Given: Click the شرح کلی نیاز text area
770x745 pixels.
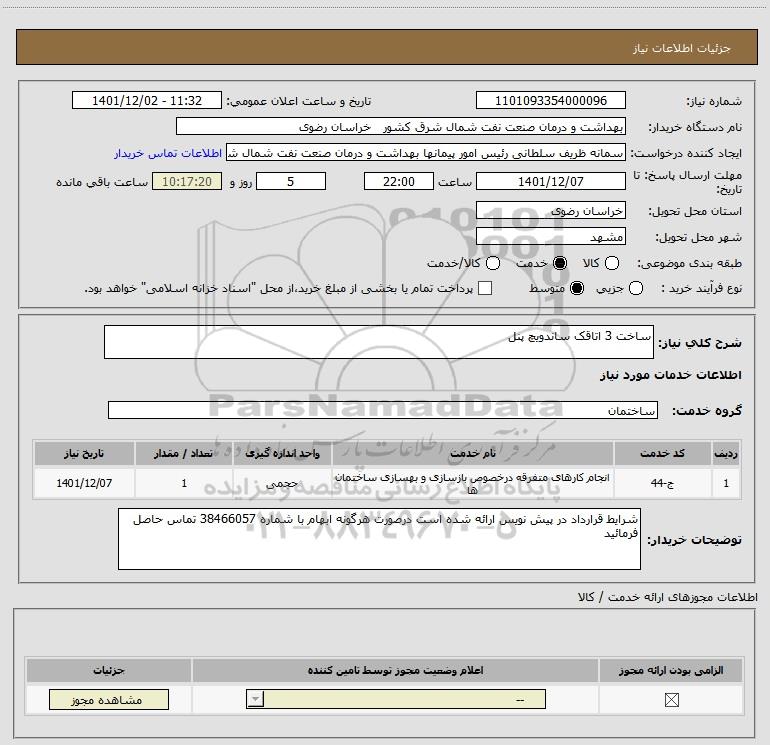Looking at the screenshot, I should coord(379,342).
